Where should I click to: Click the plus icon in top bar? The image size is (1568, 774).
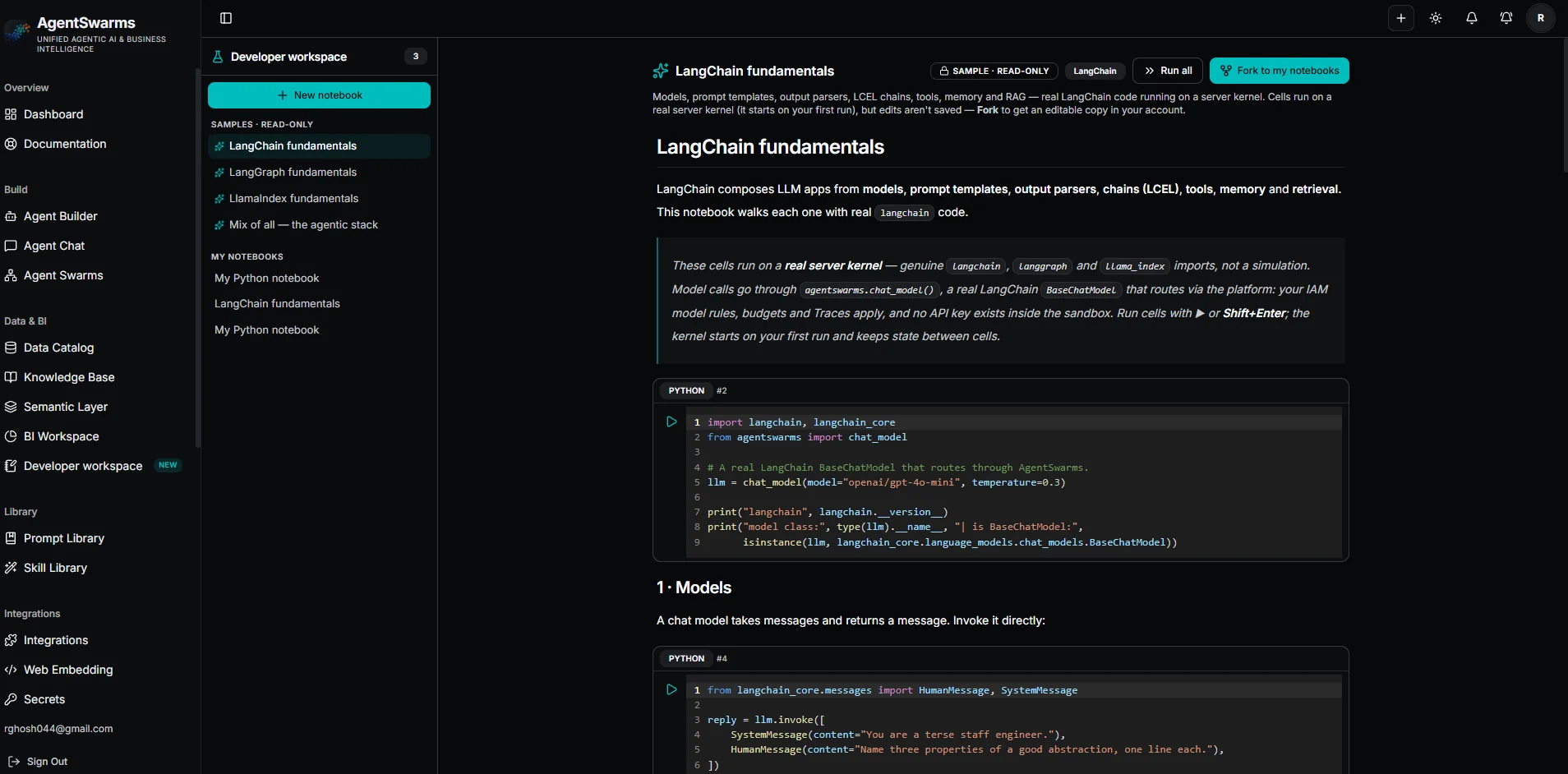point(1401,18)
